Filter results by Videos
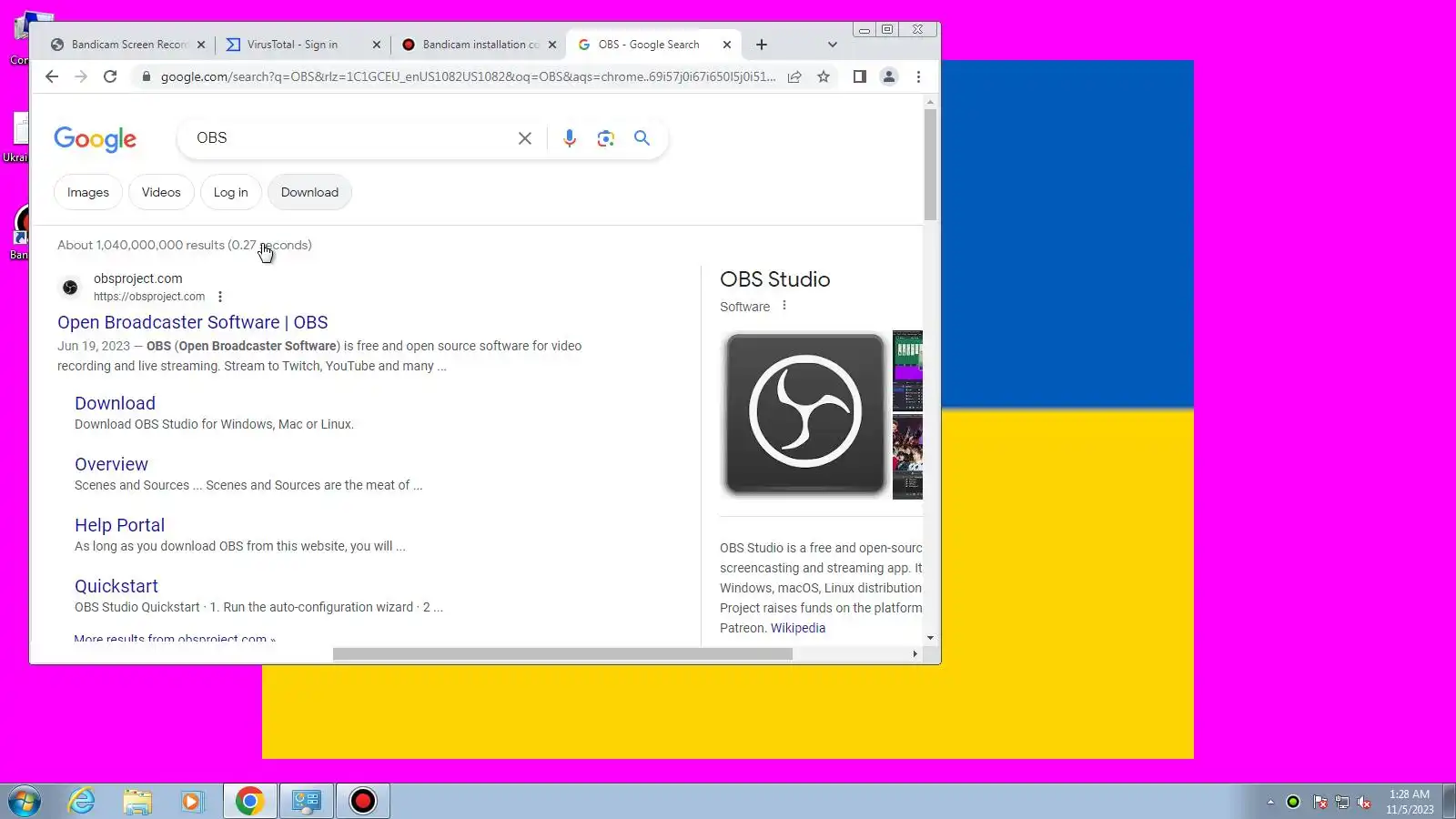This screenshot has height=819, width=1456. pos(161,192)
